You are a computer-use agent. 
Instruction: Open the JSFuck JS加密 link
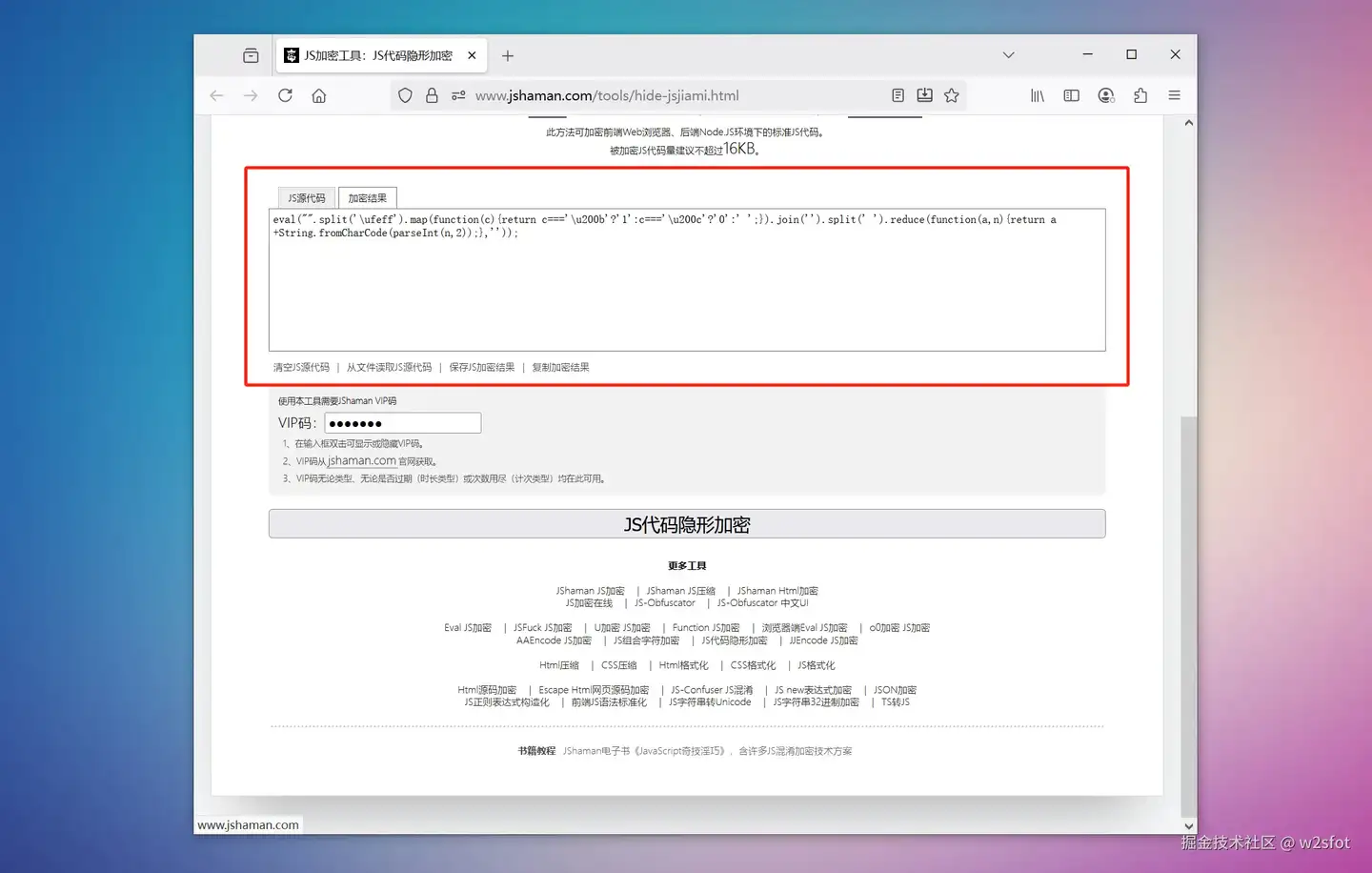click(x=542, y=627)
